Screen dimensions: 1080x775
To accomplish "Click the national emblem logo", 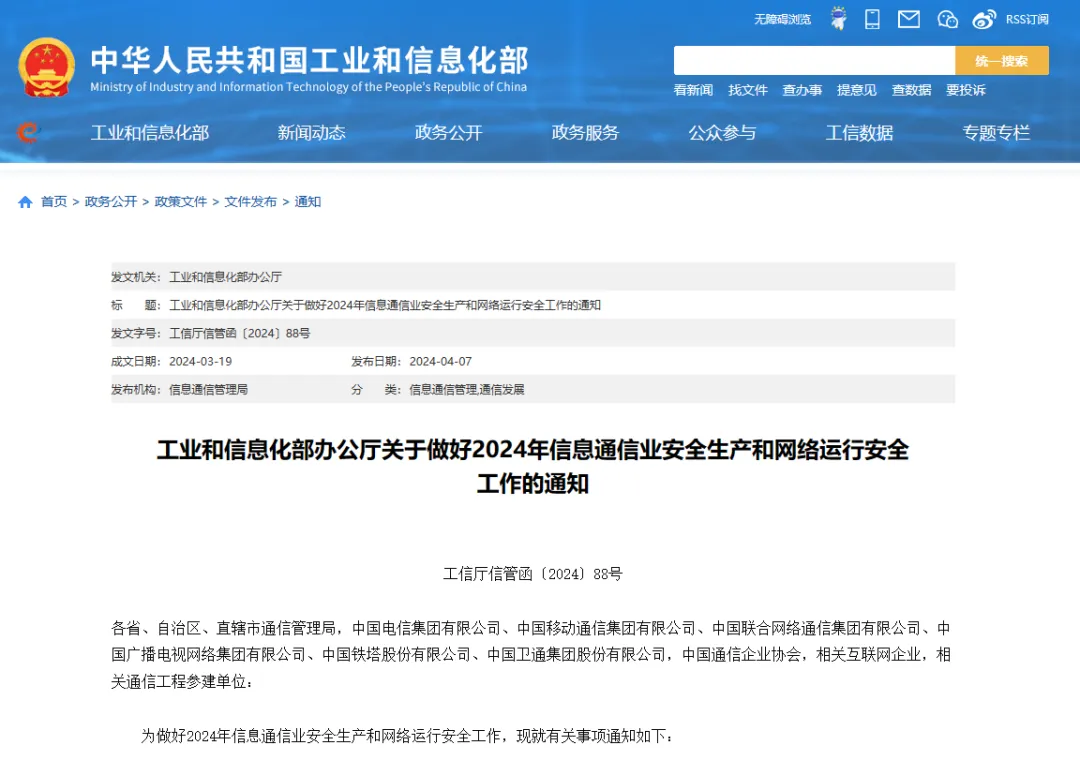I will click(x=46, y=67).
